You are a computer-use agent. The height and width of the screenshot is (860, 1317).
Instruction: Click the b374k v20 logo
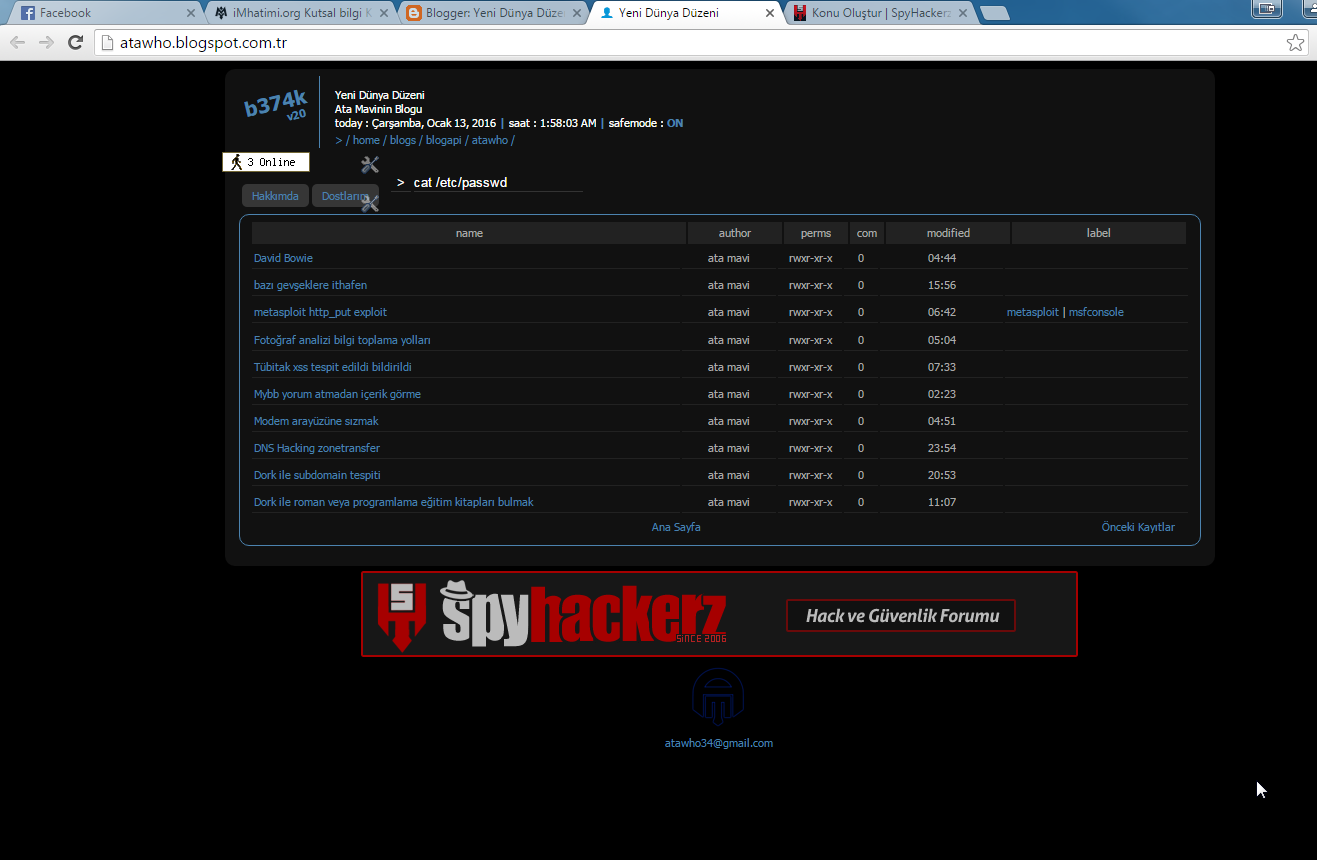coord(276,105)
